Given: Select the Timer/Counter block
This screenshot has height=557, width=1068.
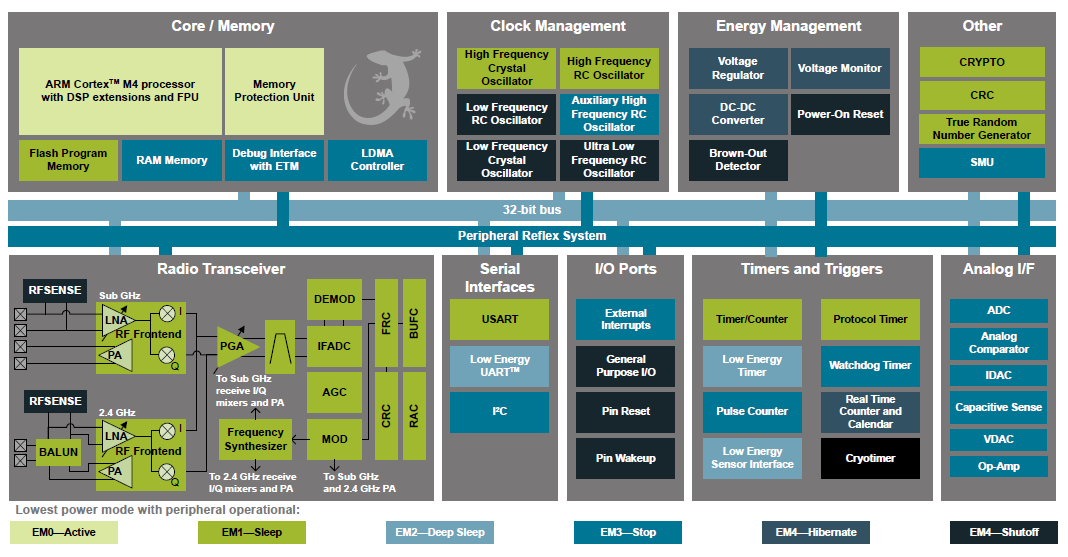Looking at the screenshot, I should [752, 319].
